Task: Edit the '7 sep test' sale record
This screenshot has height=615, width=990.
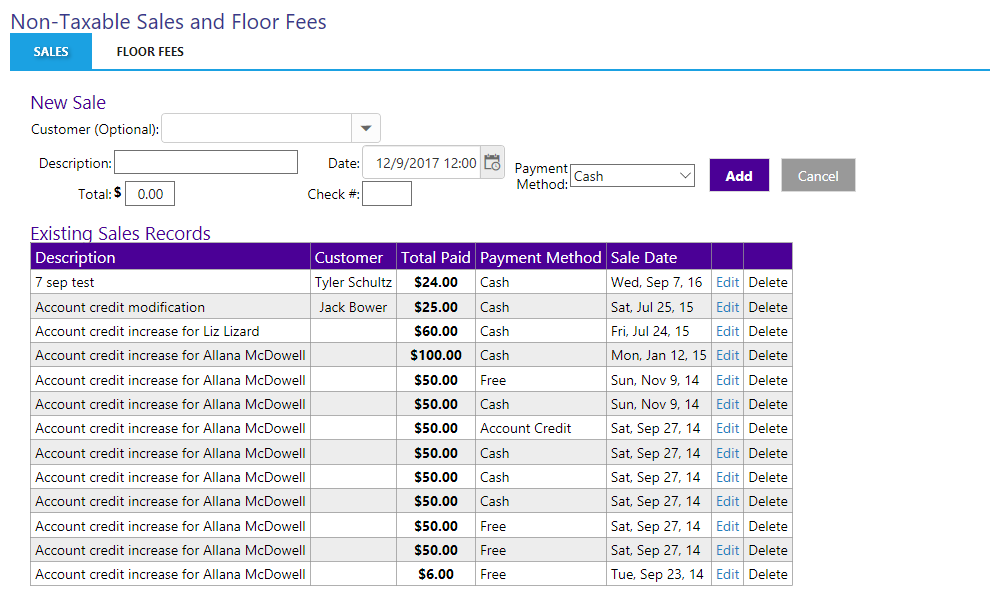Action: click(x=727, y=282)
